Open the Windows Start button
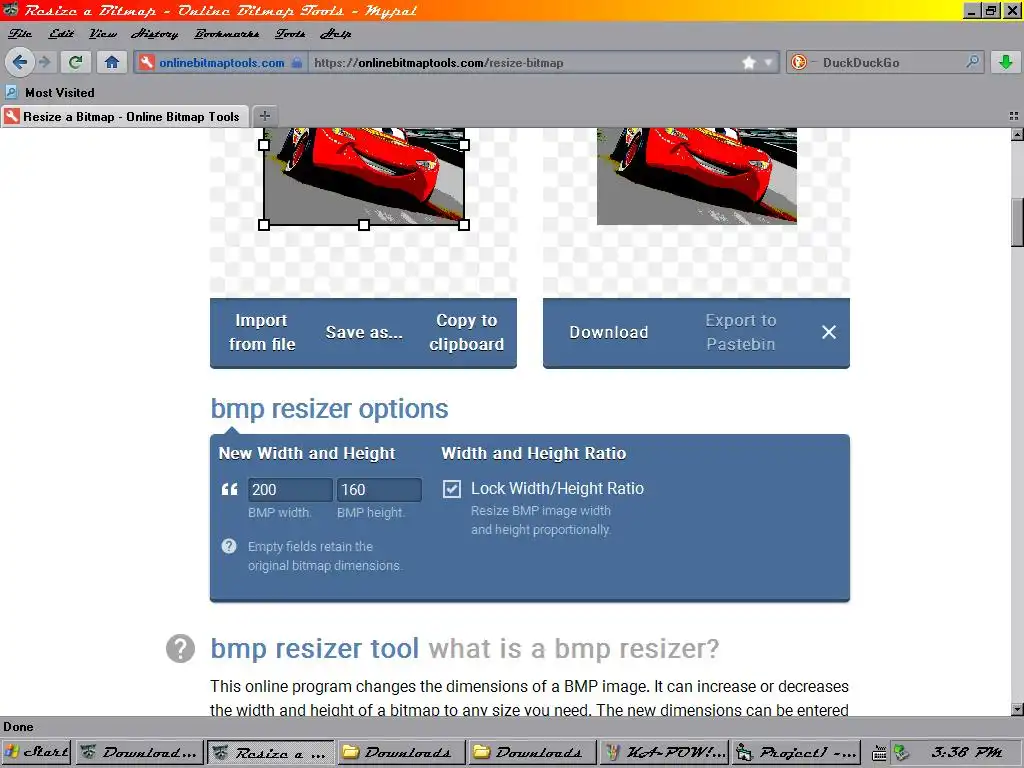The height and width of the screenshot is (768, 1024). click(x=36, y=752)
